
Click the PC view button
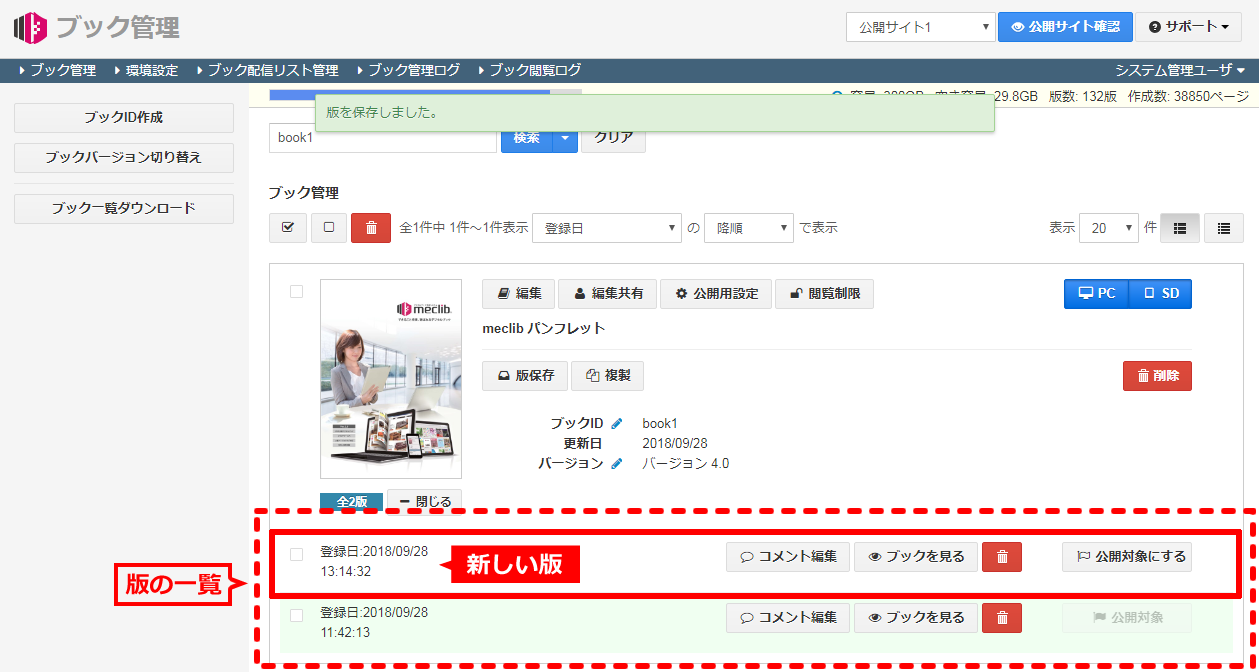pyautogui.click(x=1096, y=294)
